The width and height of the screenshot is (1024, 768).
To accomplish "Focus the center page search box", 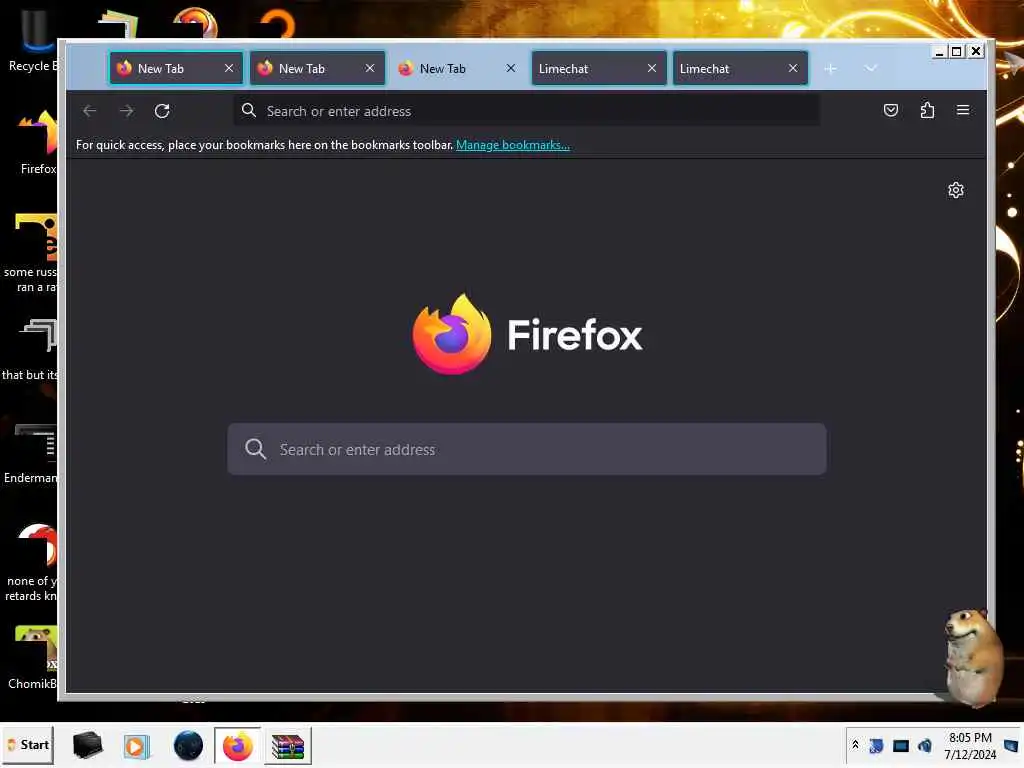I will 526,449.
